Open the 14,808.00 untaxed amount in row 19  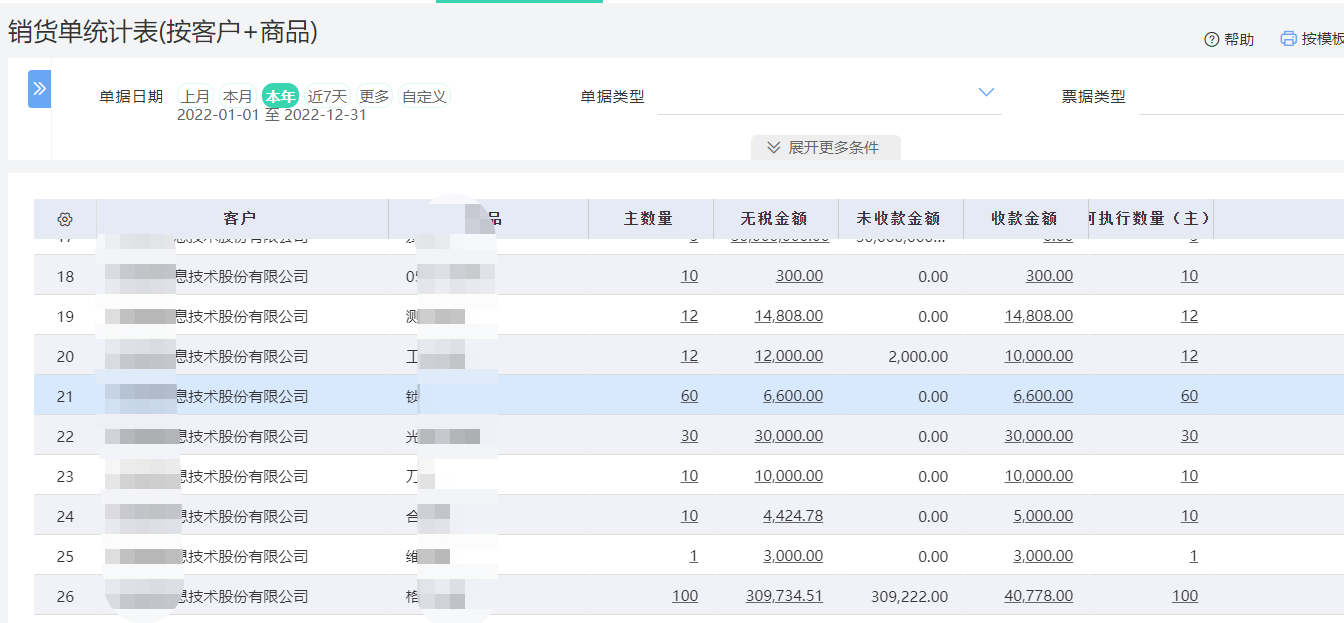pos(788,316)
